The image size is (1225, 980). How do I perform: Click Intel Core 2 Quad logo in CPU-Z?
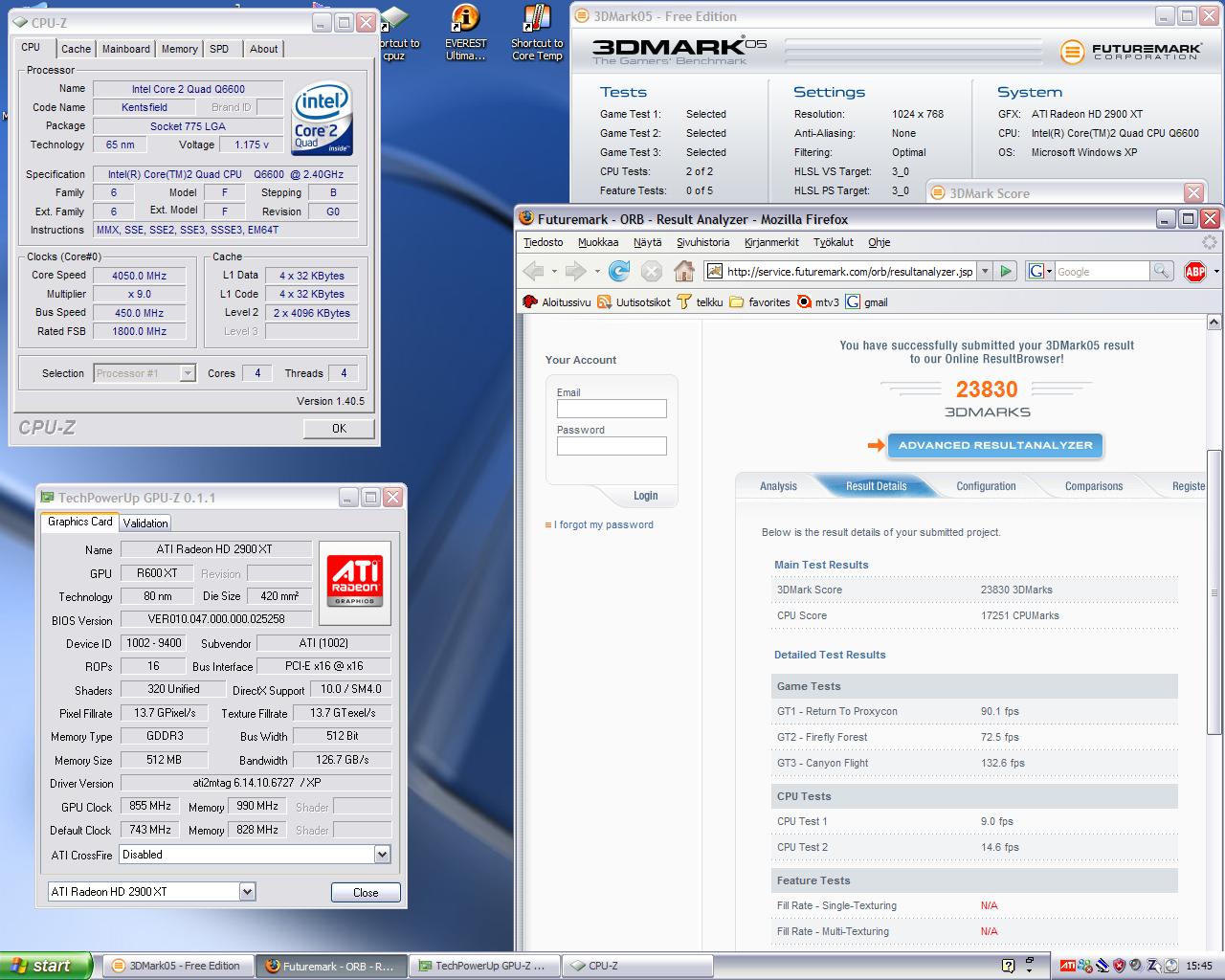(322, 119)
